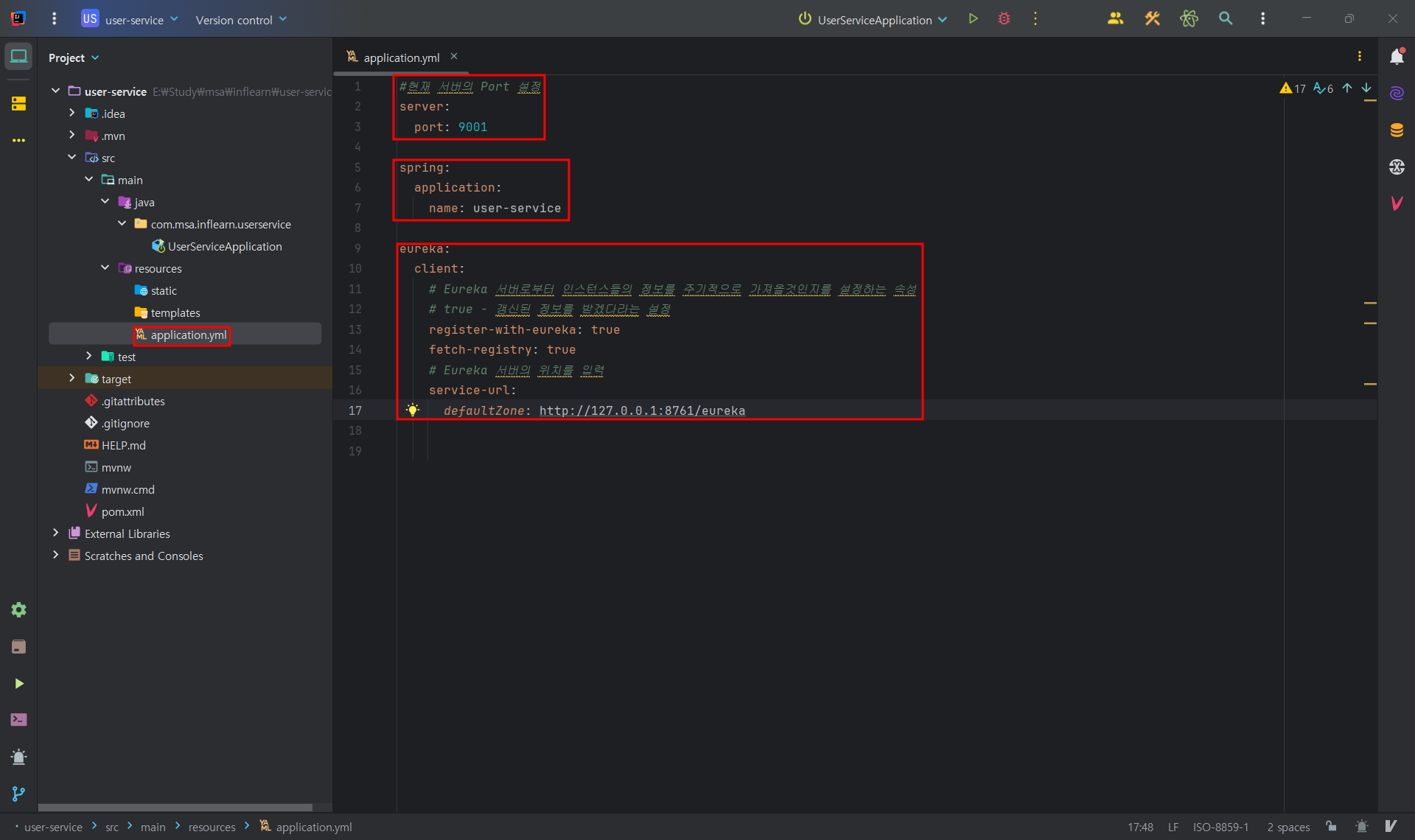Toggle the Project tool window button

(18, 57)
